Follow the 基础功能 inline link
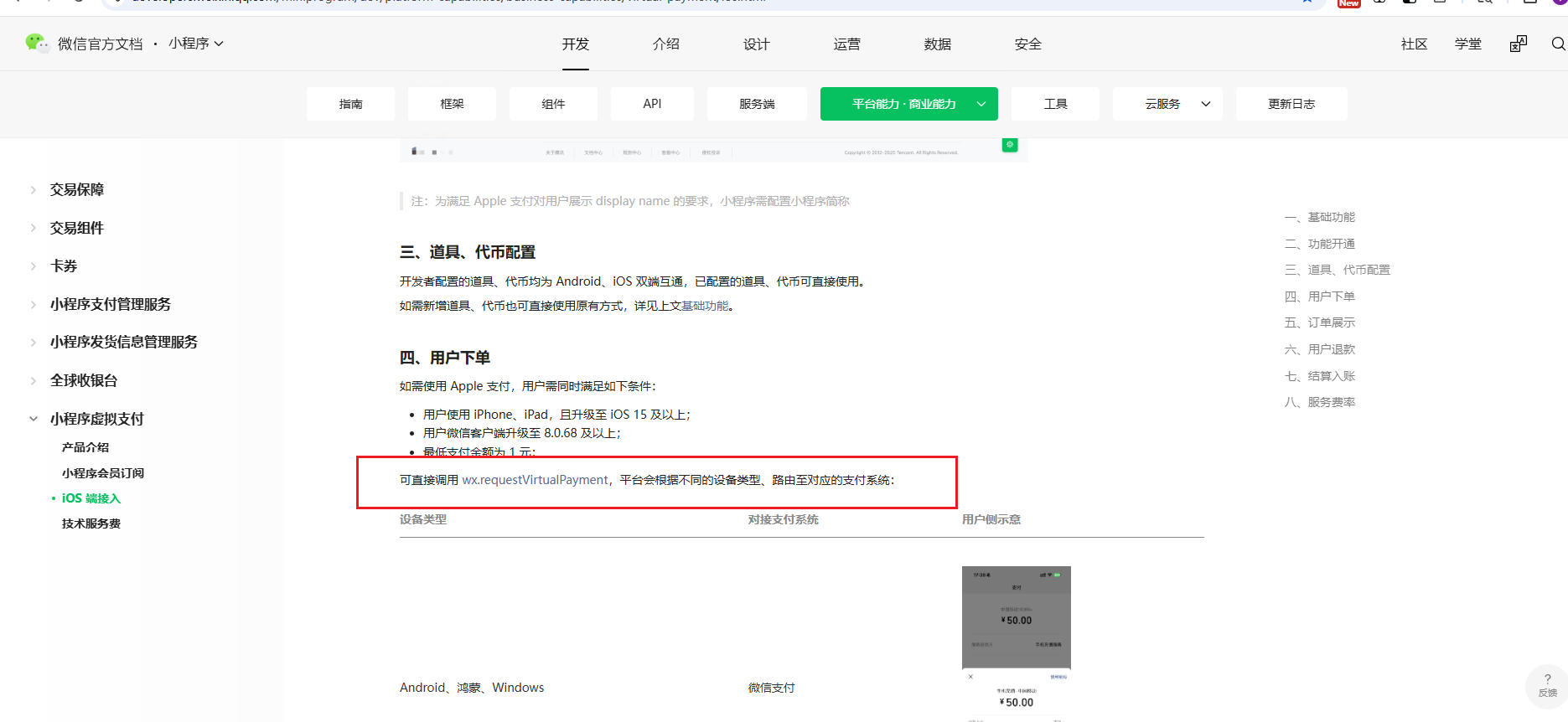This screenshot has width=1568, height=722. point(705,307)
